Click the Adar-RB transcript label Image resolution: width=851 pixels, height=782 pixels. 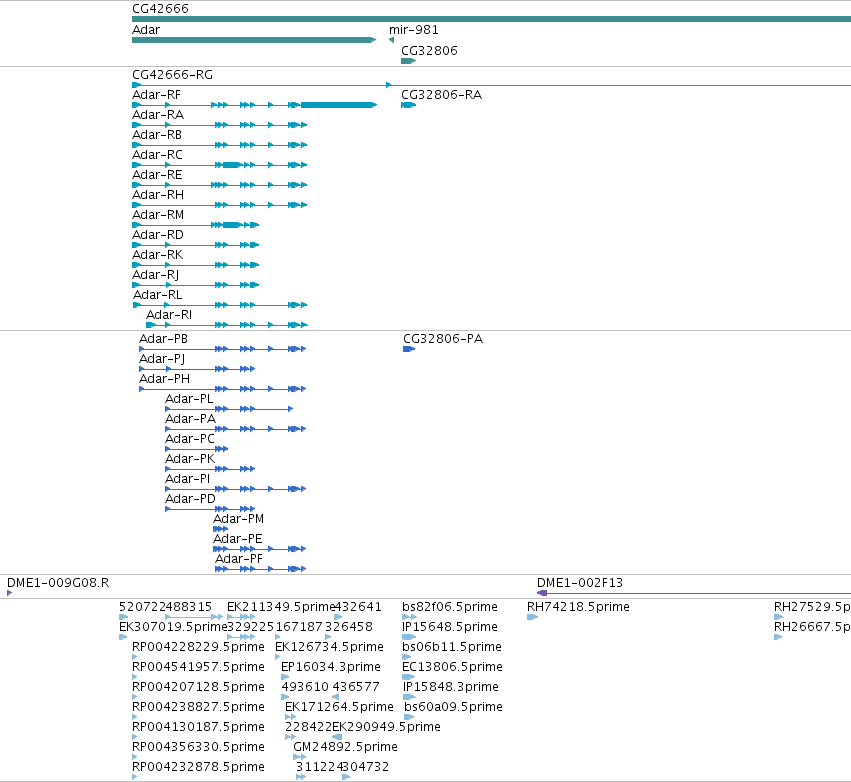[157, 135]
